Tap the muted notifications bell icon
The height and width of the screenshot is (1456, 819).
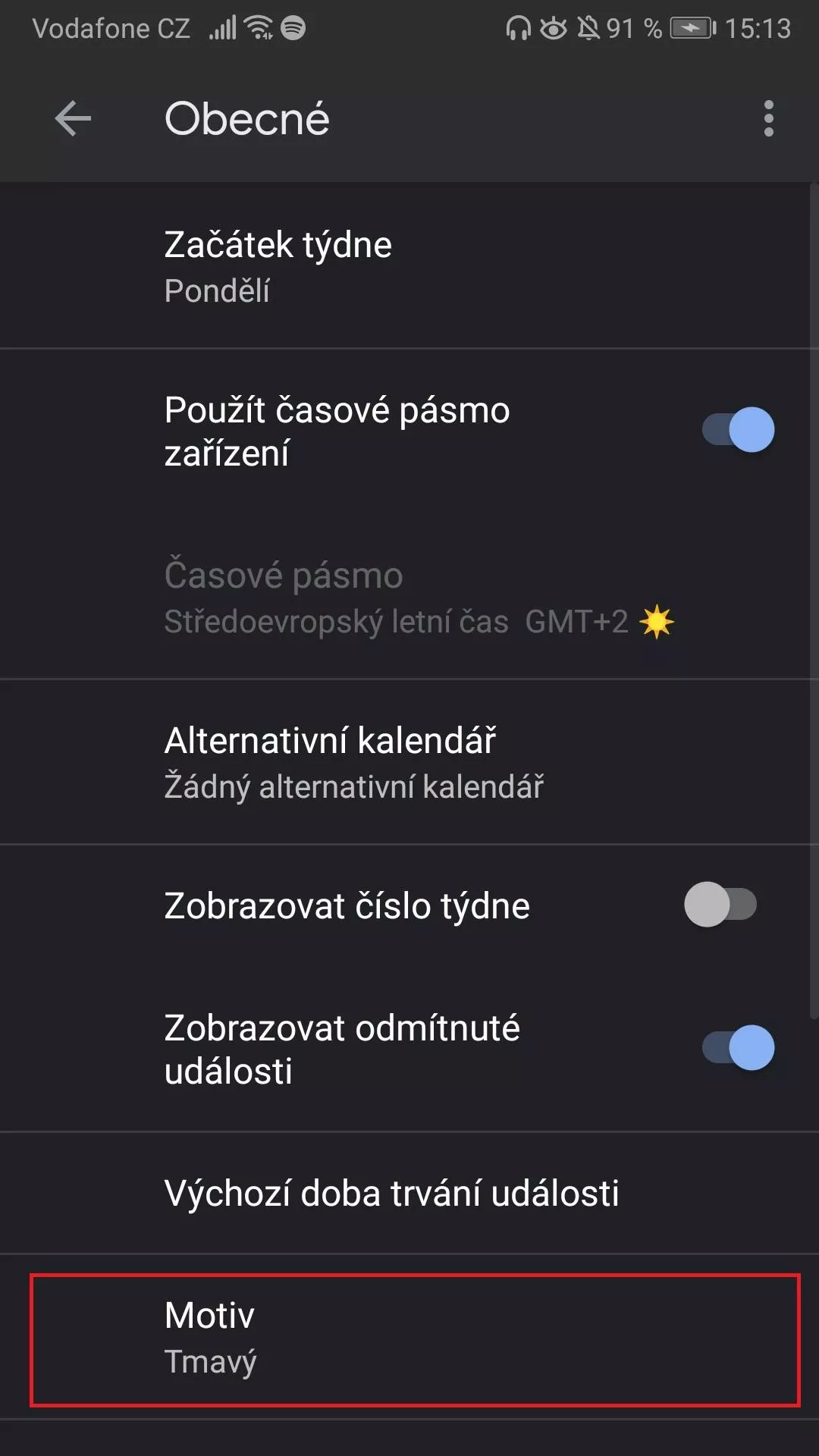tap(588, 29)
